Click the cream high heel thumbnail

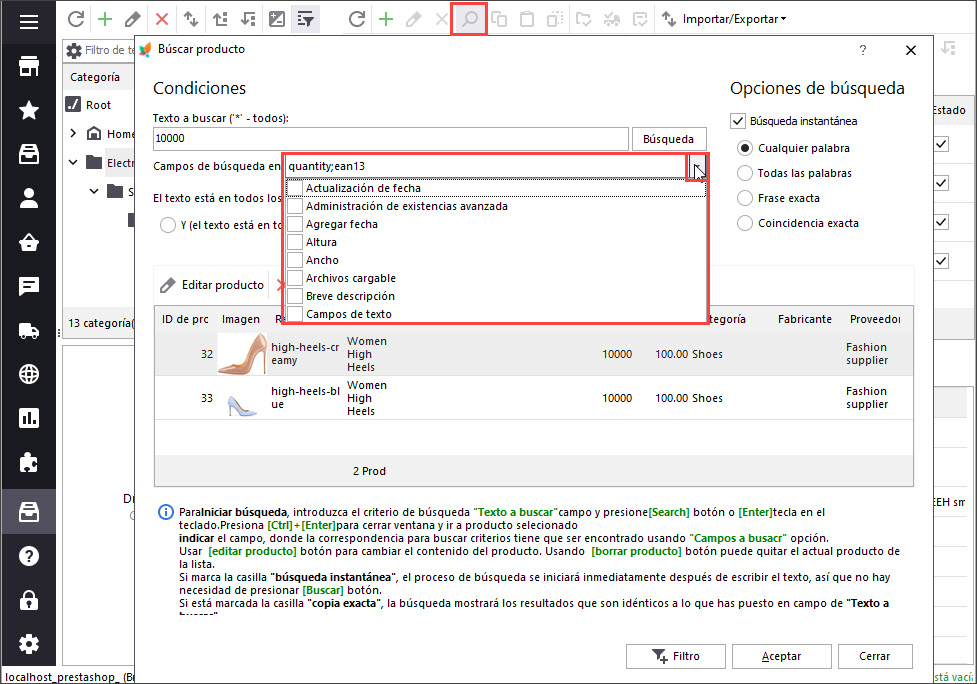(x=242, y=354)
